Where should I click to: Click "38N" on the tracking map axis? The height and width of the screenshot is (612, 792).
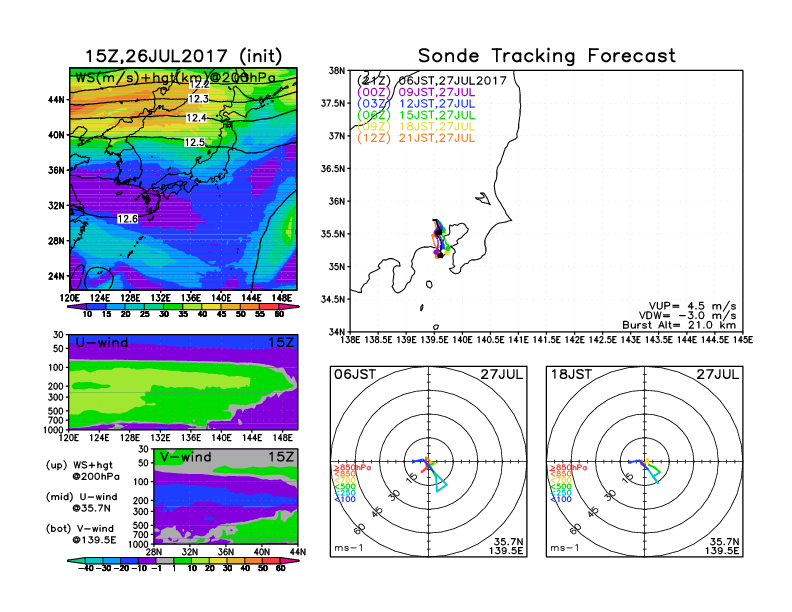[x=337, y=71]
